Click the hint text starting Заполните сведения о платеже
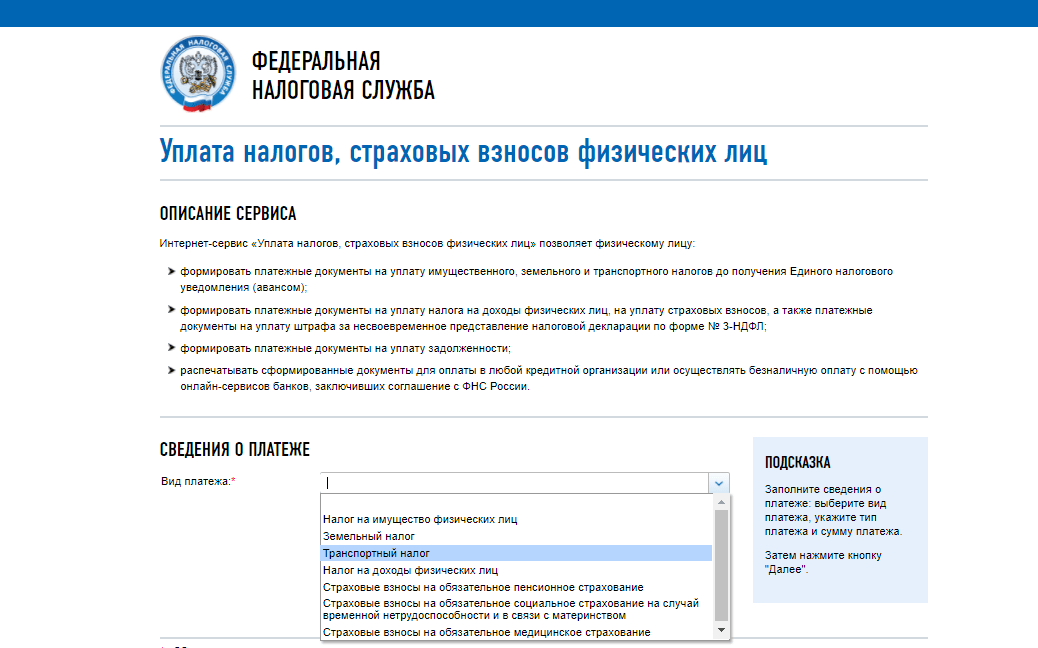 point(833,510)
